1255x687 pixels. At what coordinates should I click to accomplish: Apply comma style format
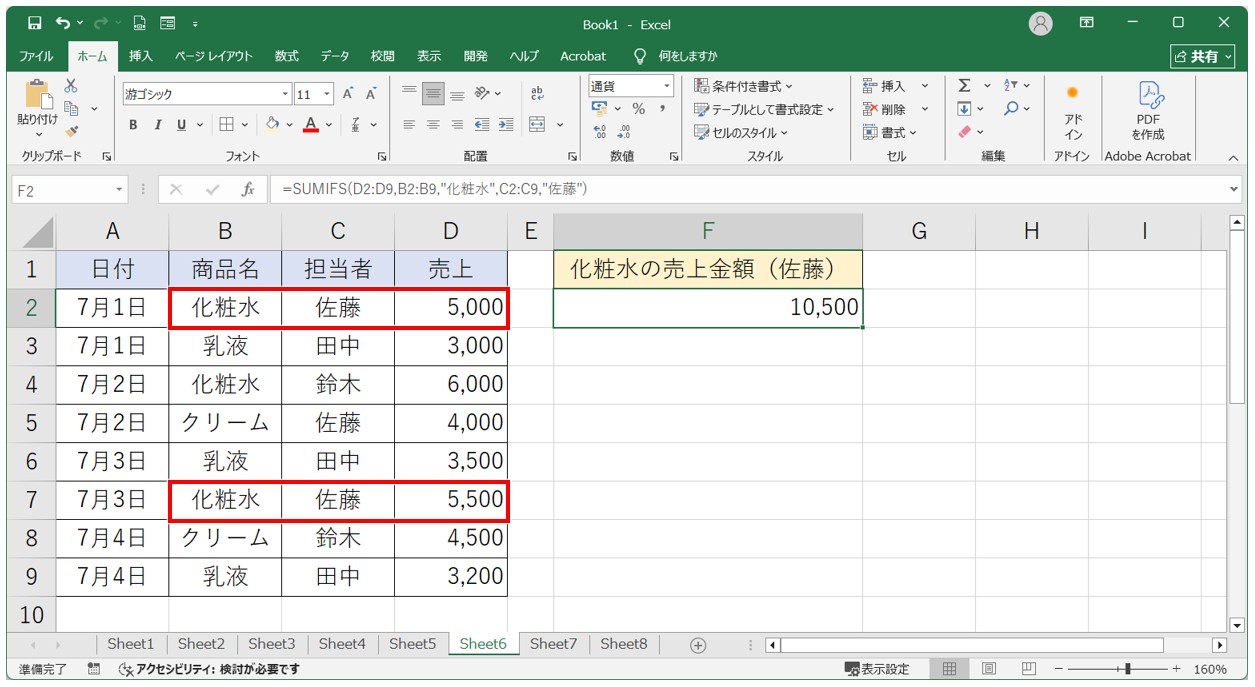point(662,108)
